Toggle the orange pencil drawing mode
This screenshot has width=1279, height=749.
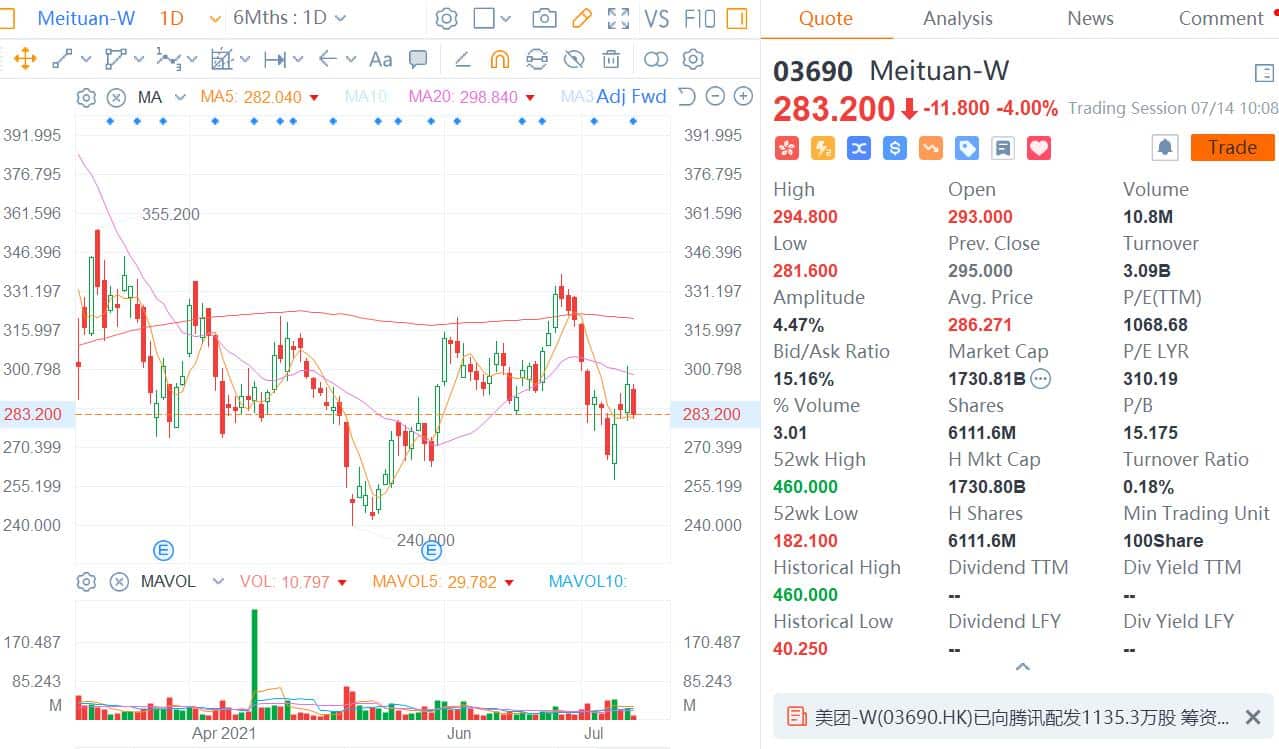click(x=581, y=18)
